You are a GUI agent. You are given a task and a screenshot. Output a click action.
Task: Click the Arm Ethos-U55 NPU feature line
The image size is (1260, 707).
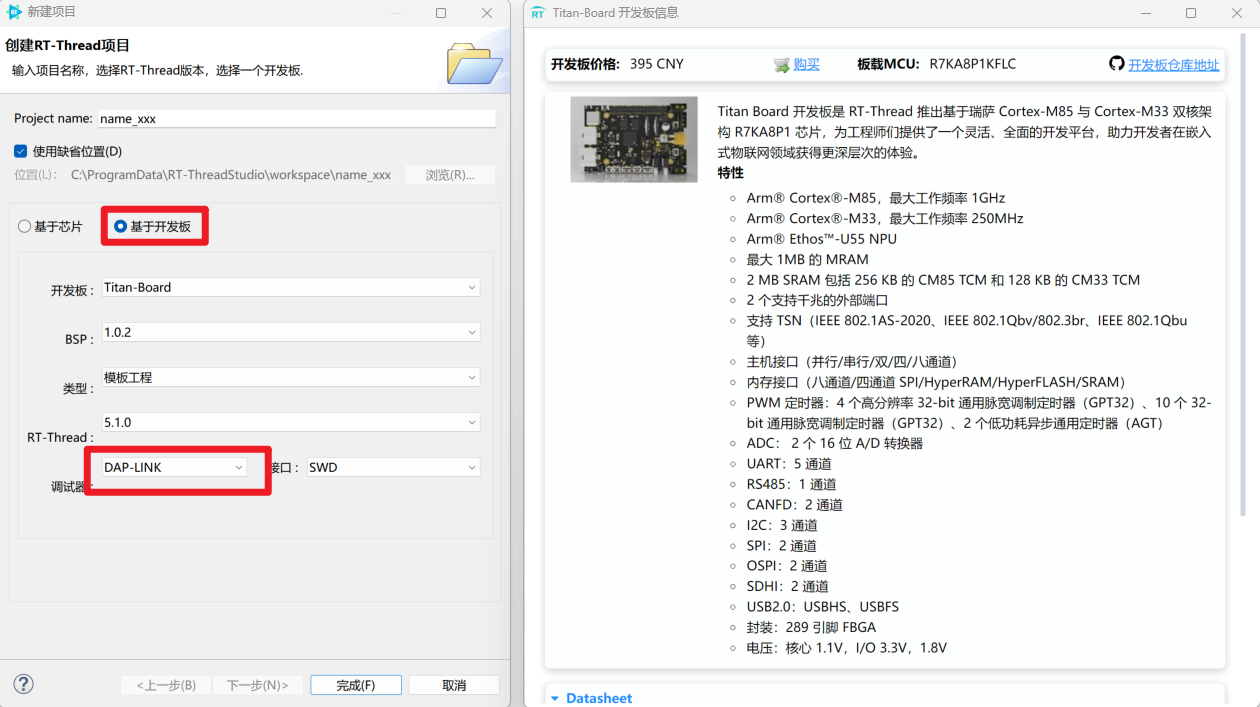point(821,239)
